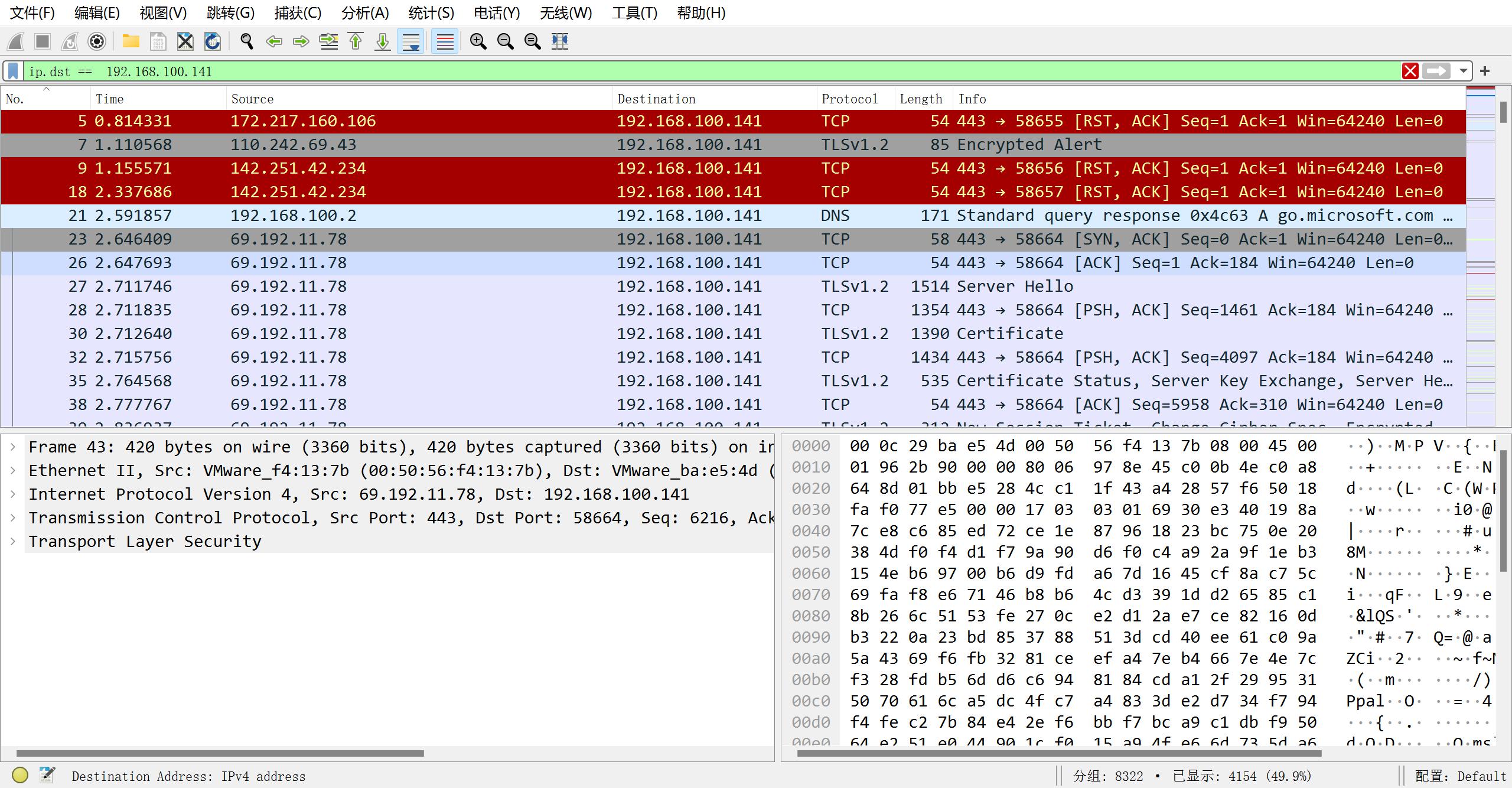This screenshot has width=1512, height=788.
Task: Open capture options gear icon
Action: click(97, 41)
